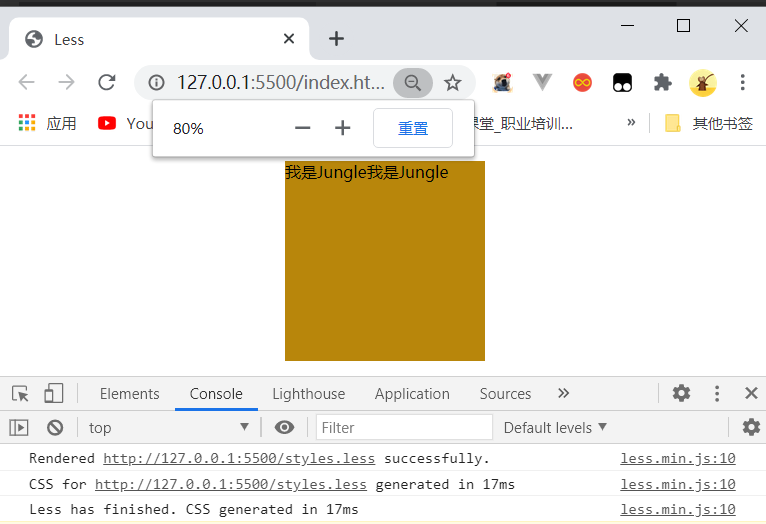Click the 80% zoom level text
766x524 pixels.
188,128
